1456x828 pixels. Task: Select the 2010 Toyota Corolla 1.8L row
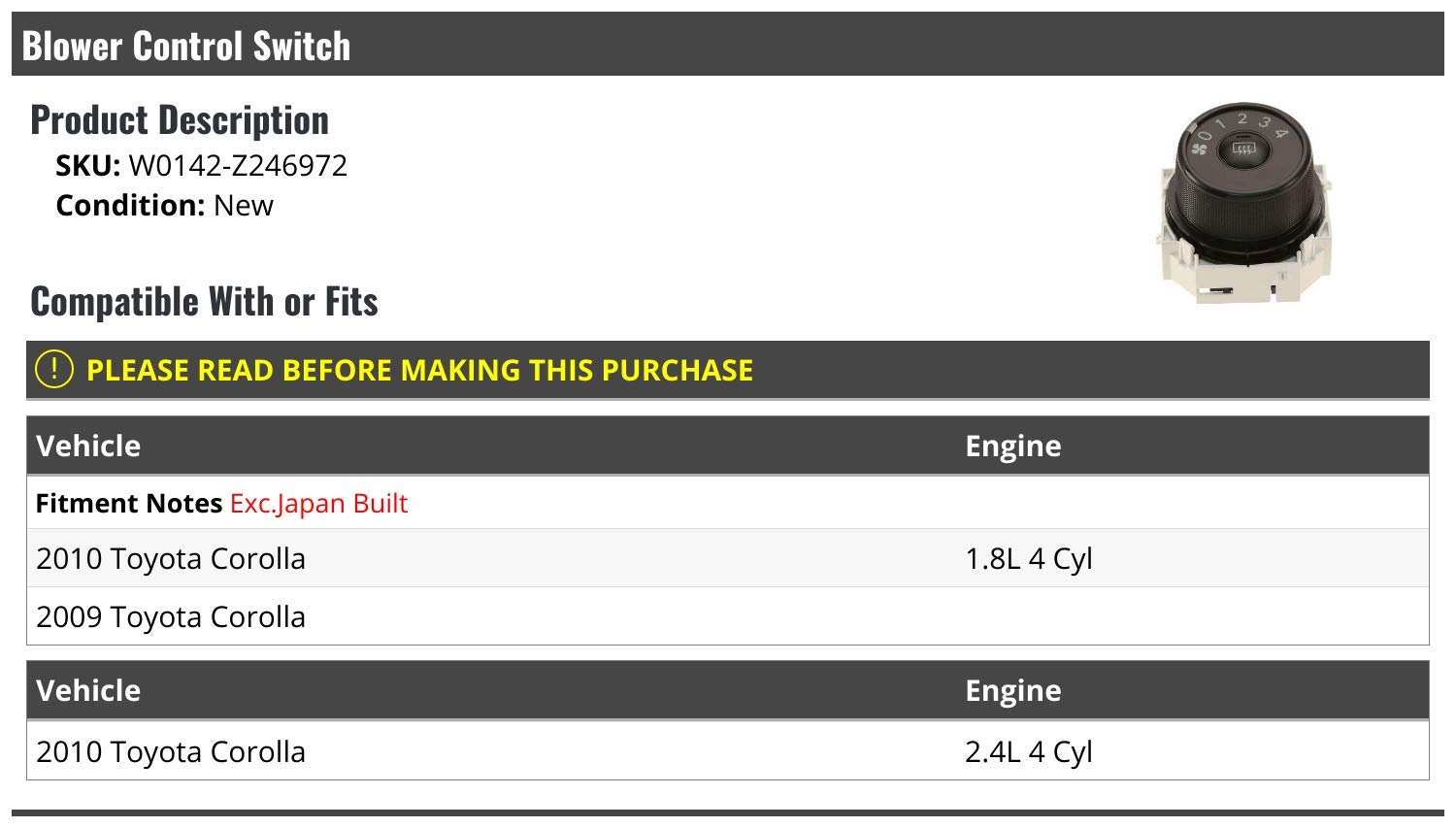click(x=728, y=558)
